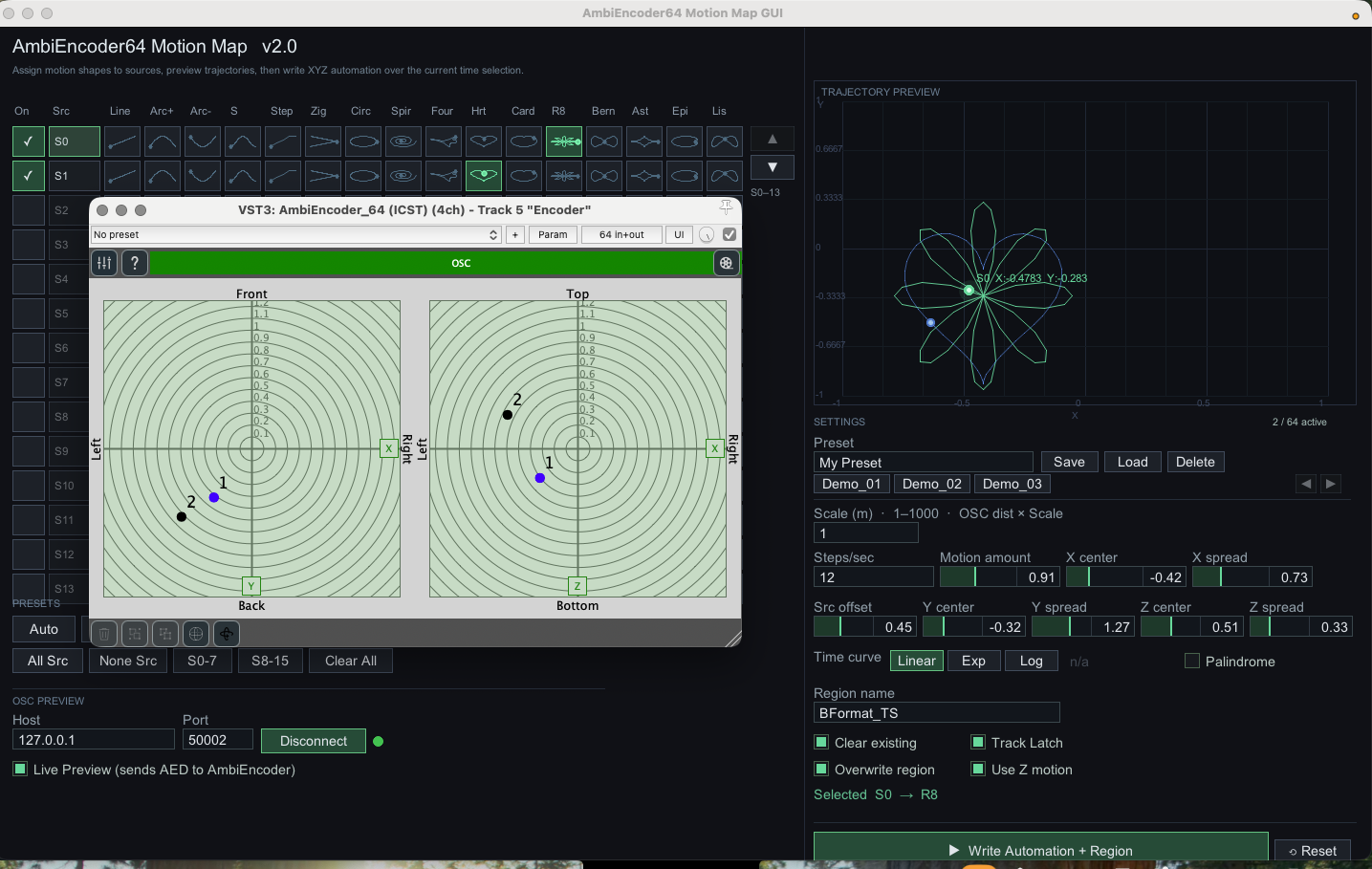Image resolution: width=1372 pixels, height=869 pixels.
Task: Toggle Overwrite region checkbox
Action: pyautogui.click(x=821, y=769)
